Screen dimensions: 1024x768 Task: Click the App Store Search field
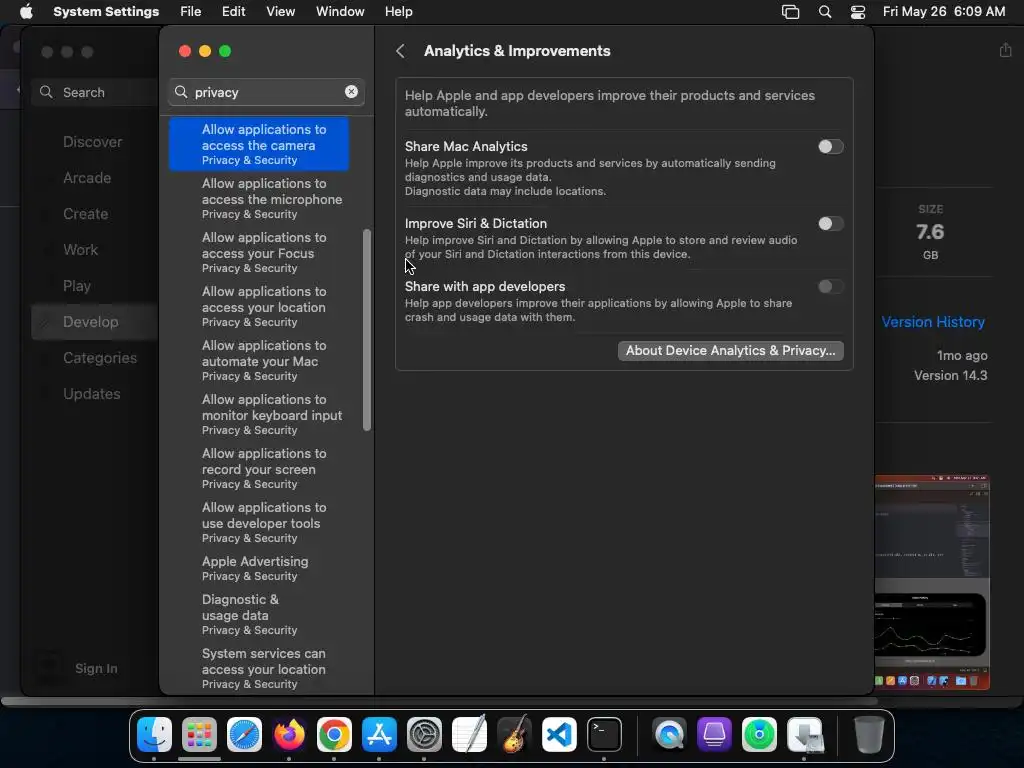95,92
